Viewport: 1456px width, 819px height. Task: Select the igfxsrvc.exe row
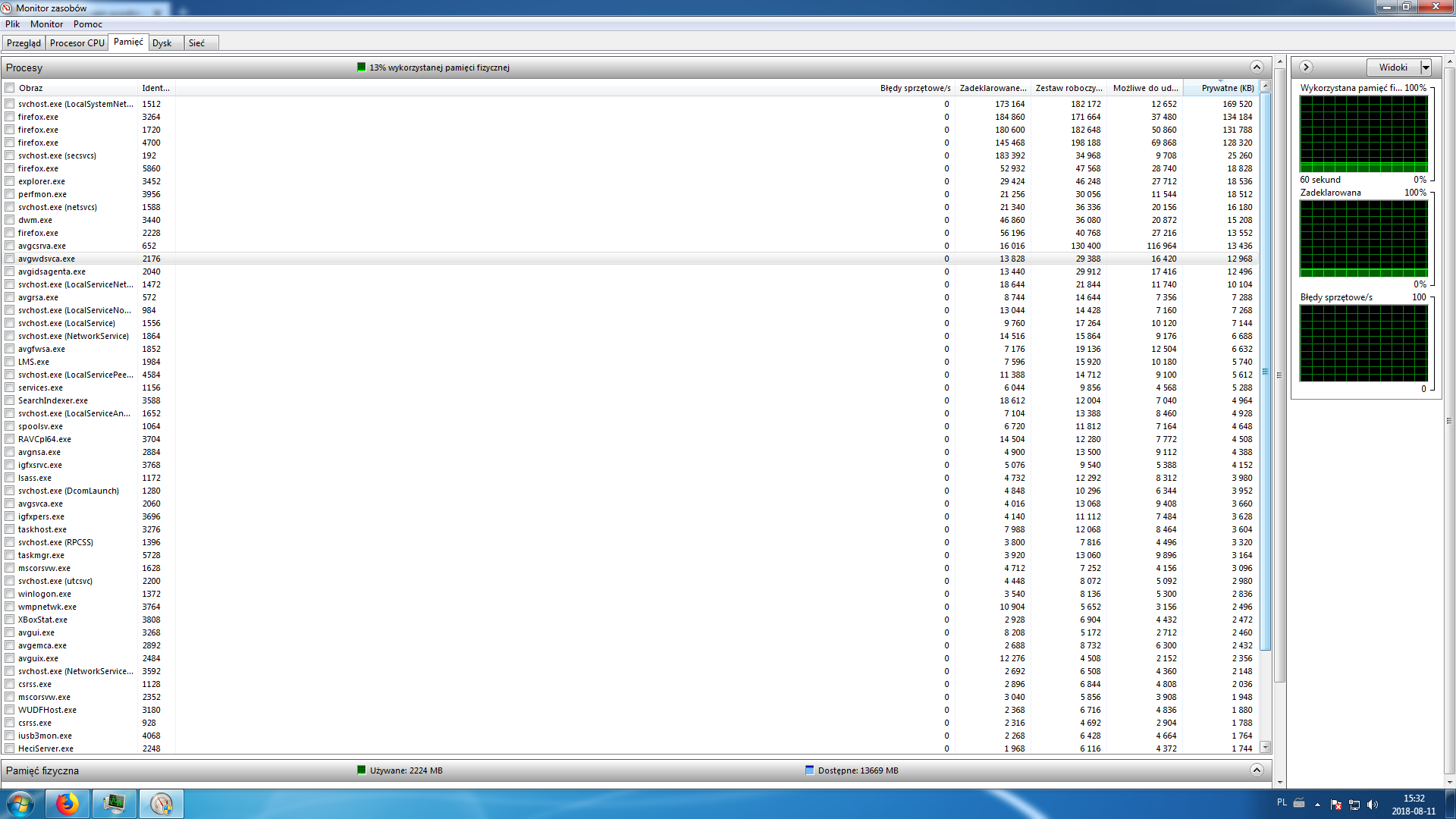[x=630, y=465]
